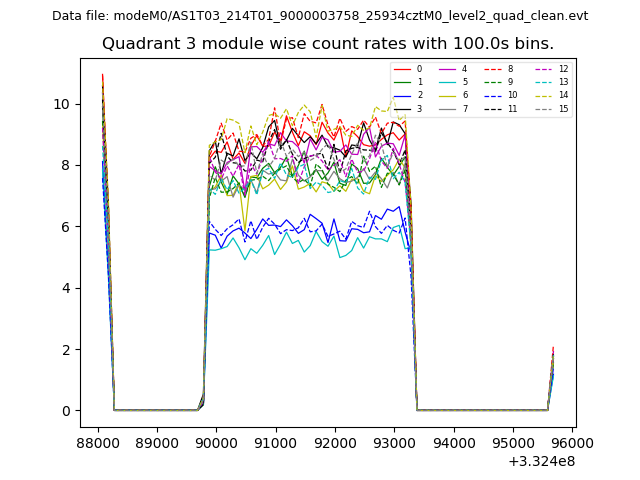This screenshot has height=480, width=640.
Task: Click the yellow solid legend swatch for module 6
Action: 447,95
